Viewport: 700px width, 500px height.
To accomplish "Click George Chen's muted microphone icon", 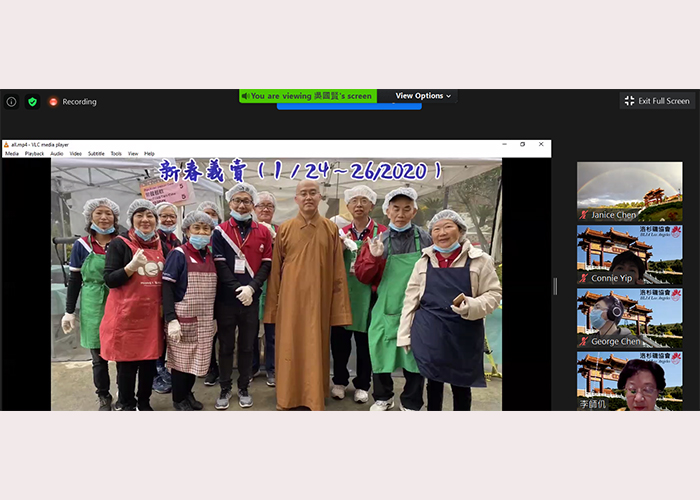I will [583, 342].
